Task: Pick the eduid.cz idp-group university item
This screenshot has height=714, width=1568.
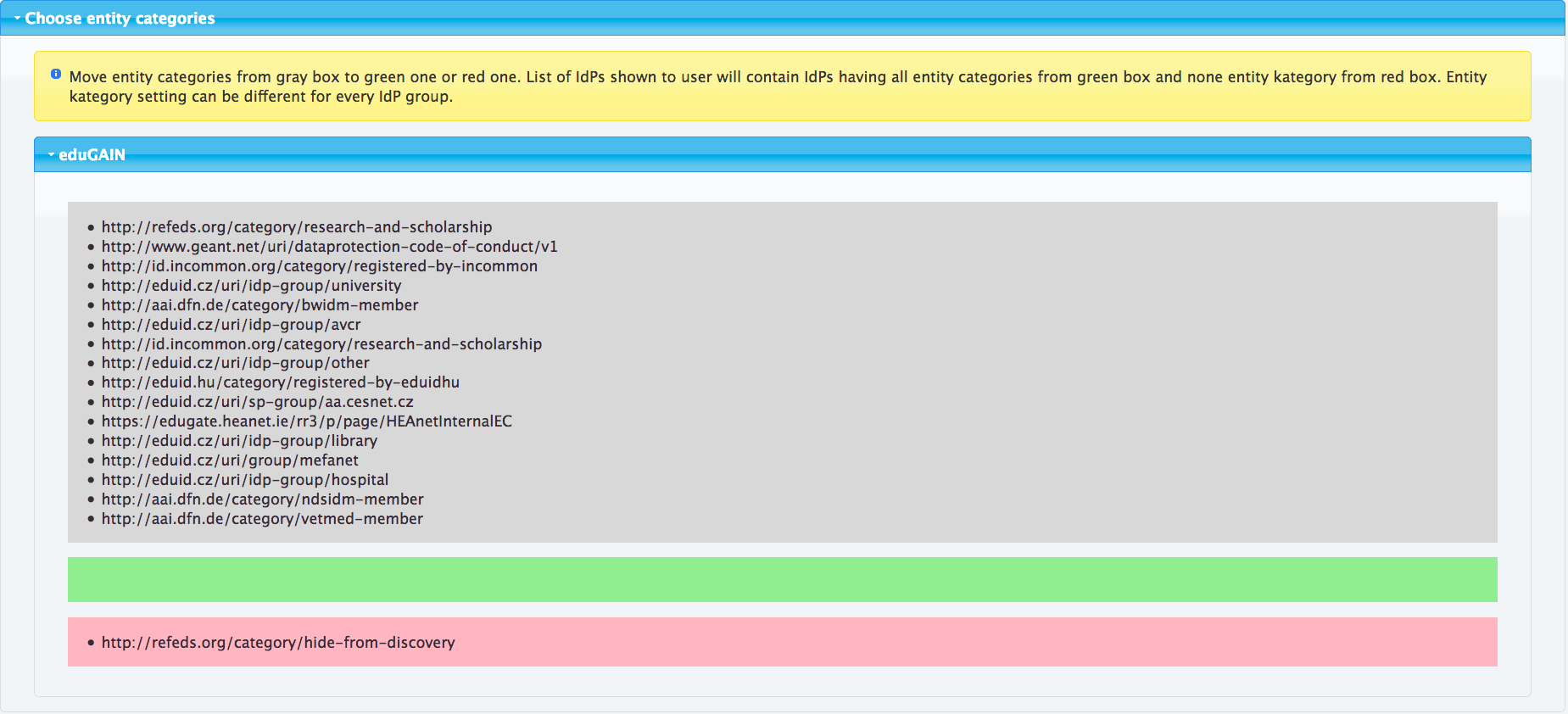Action: (251, 286)
